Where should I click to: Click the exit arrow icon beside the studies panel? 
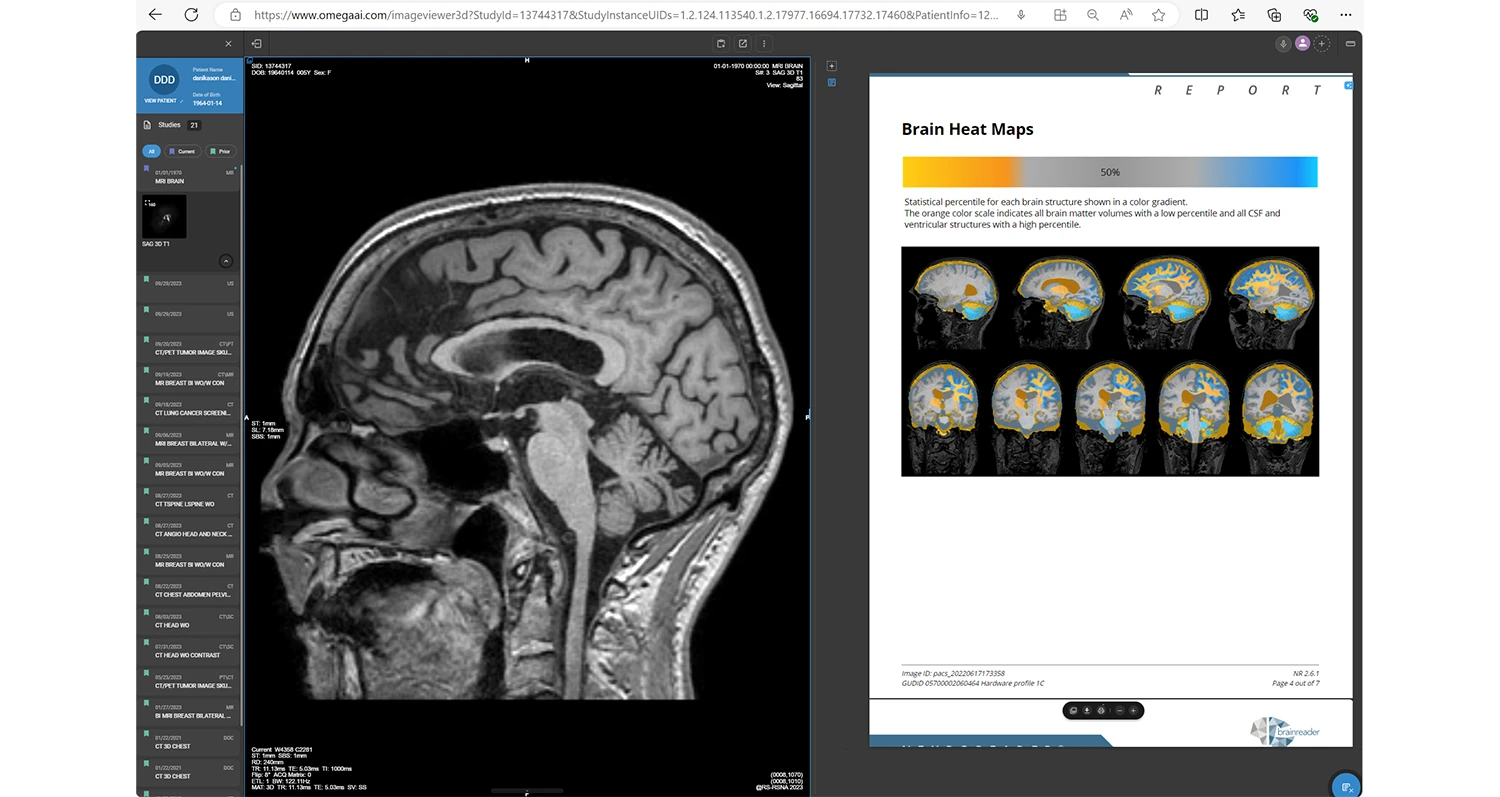pyautogui.click(x=257, y=44)
